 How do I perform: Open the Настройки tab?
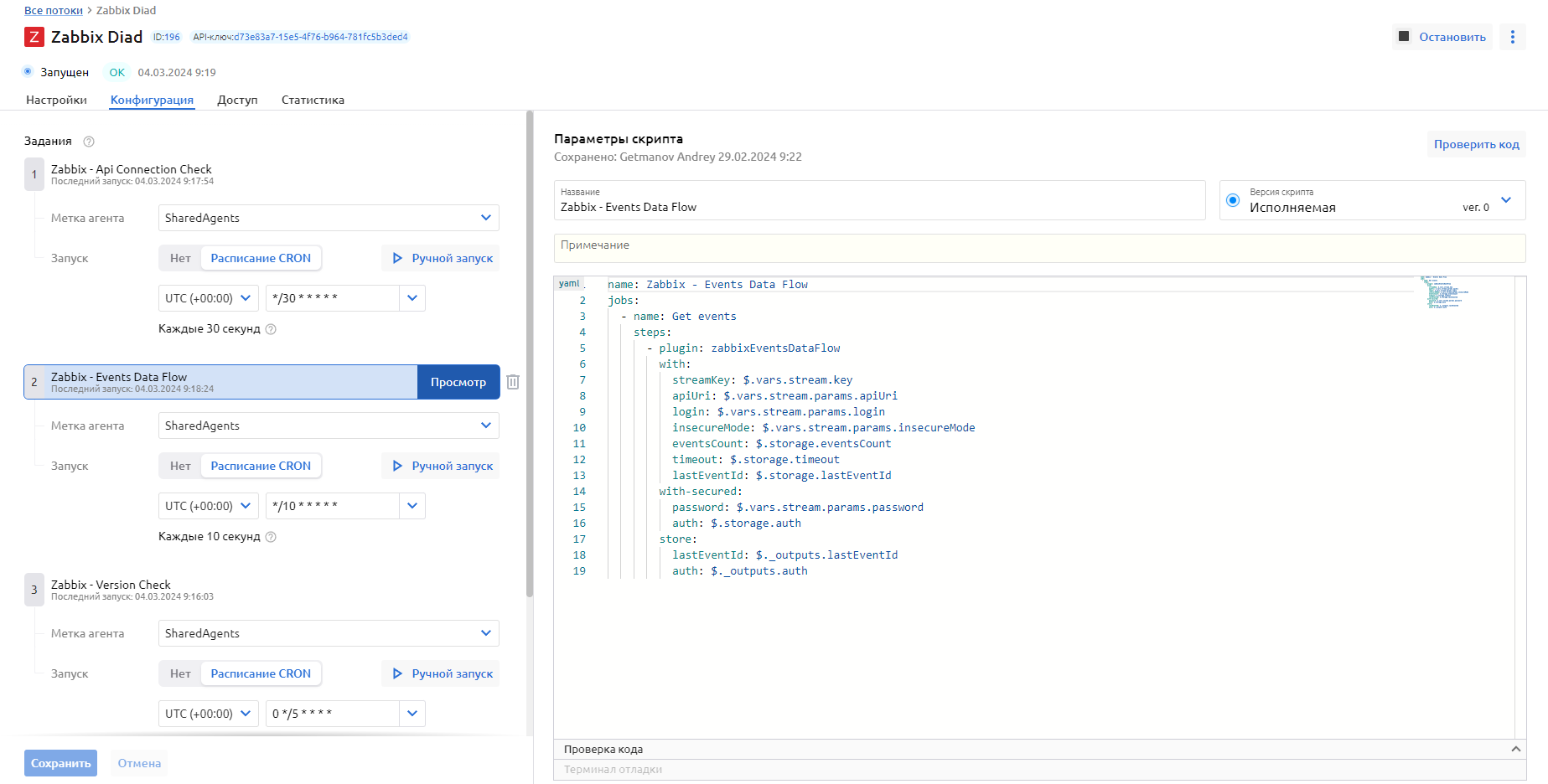click(56, 100)
